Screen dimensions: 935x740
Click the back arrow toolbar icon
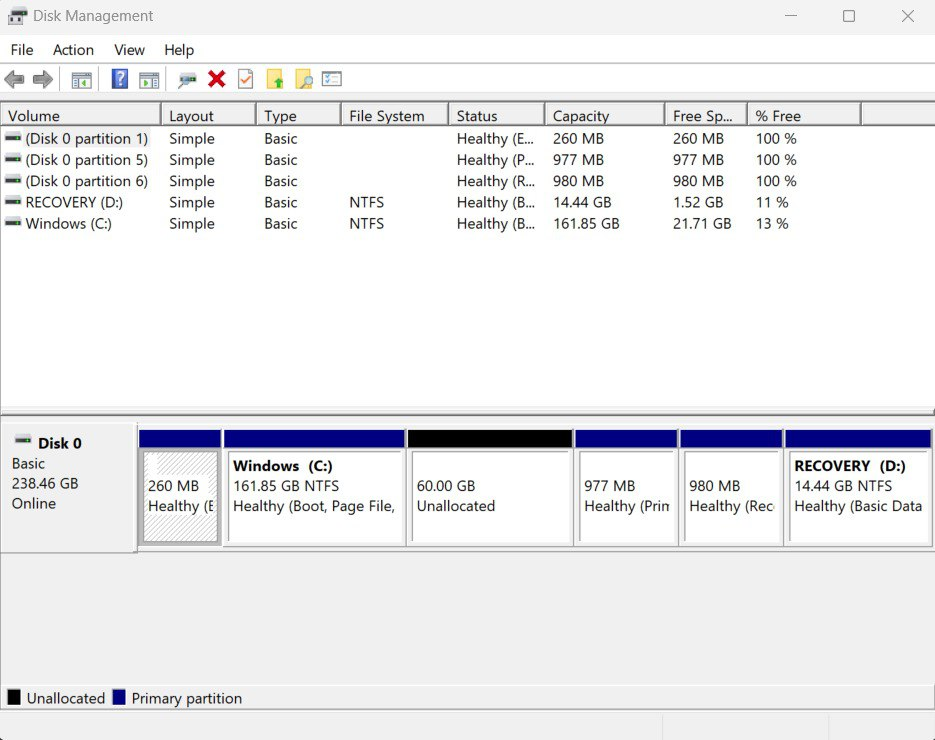click(x=14, y=80)
